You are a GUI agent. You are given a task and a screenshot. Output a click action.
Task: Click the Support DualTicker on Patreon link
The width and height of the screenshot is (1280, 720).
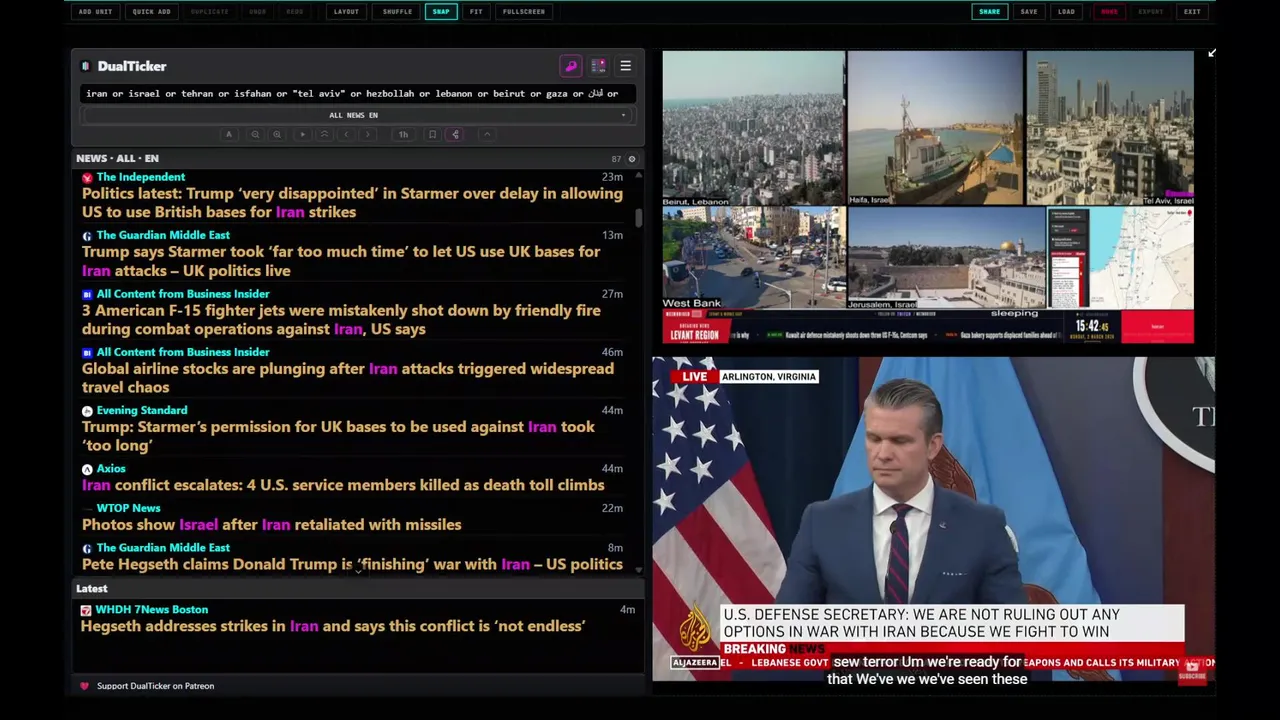pyautogui.click(x=155, y=686)
